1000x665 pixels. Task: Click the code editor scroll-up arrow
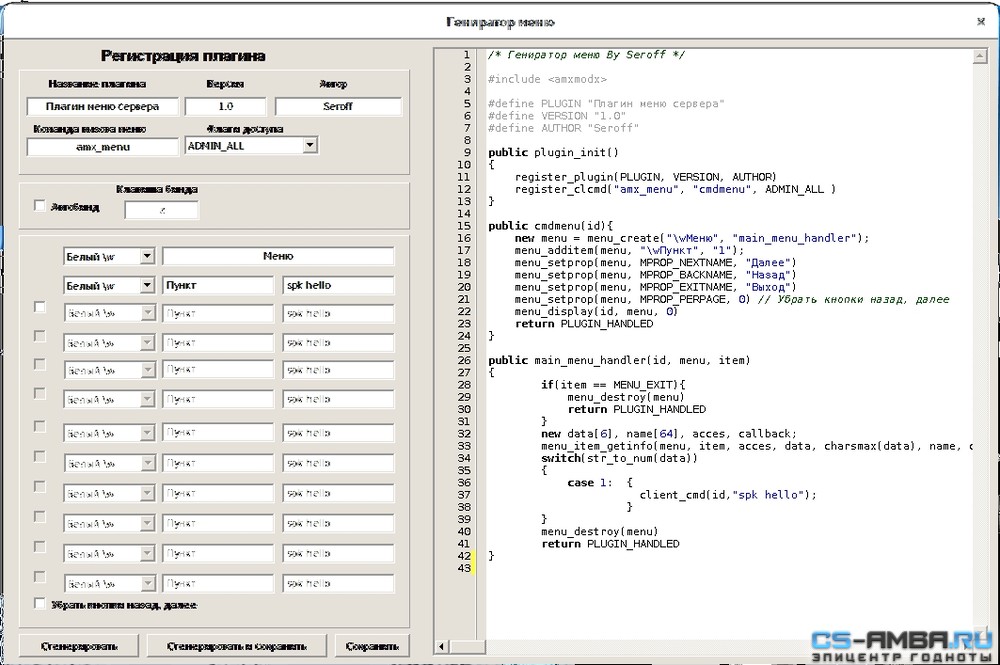980,56
